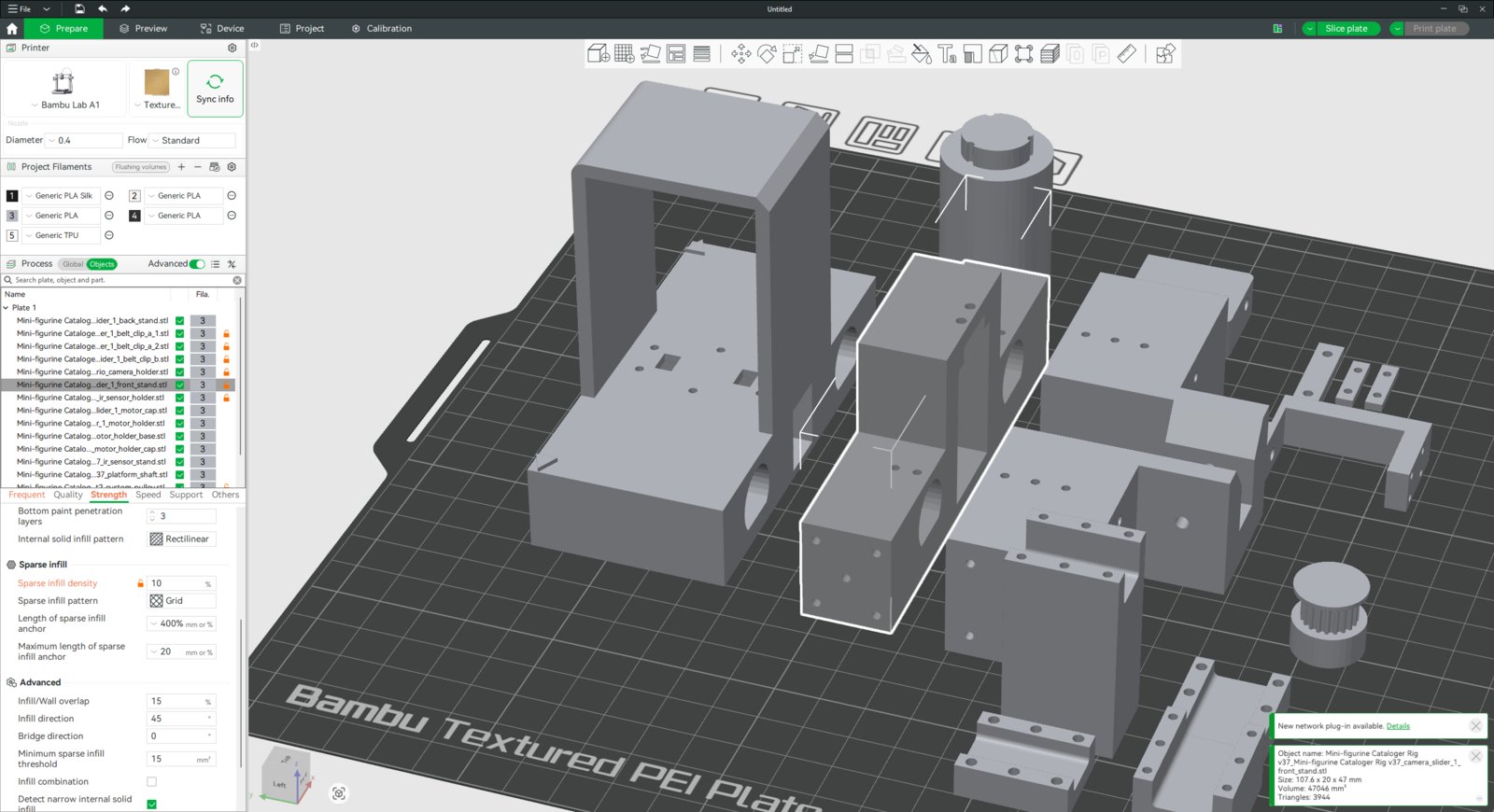The image size is (1494, 812).
Task: Click filament 3 gray color swatch
Action: (12, 216)
